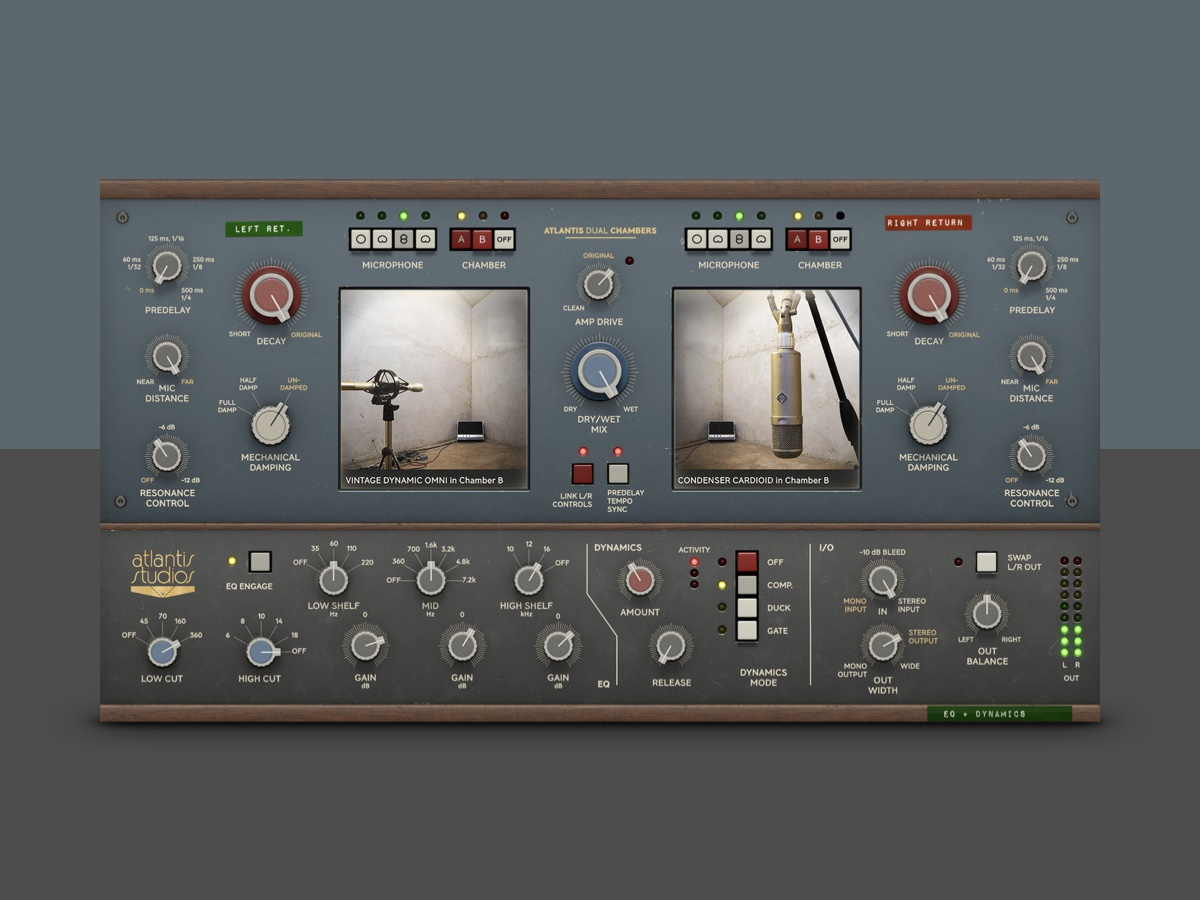Choose left cardioid mic button next to omni
This screenshot has height=900, width=1200.
pos(383,239)
